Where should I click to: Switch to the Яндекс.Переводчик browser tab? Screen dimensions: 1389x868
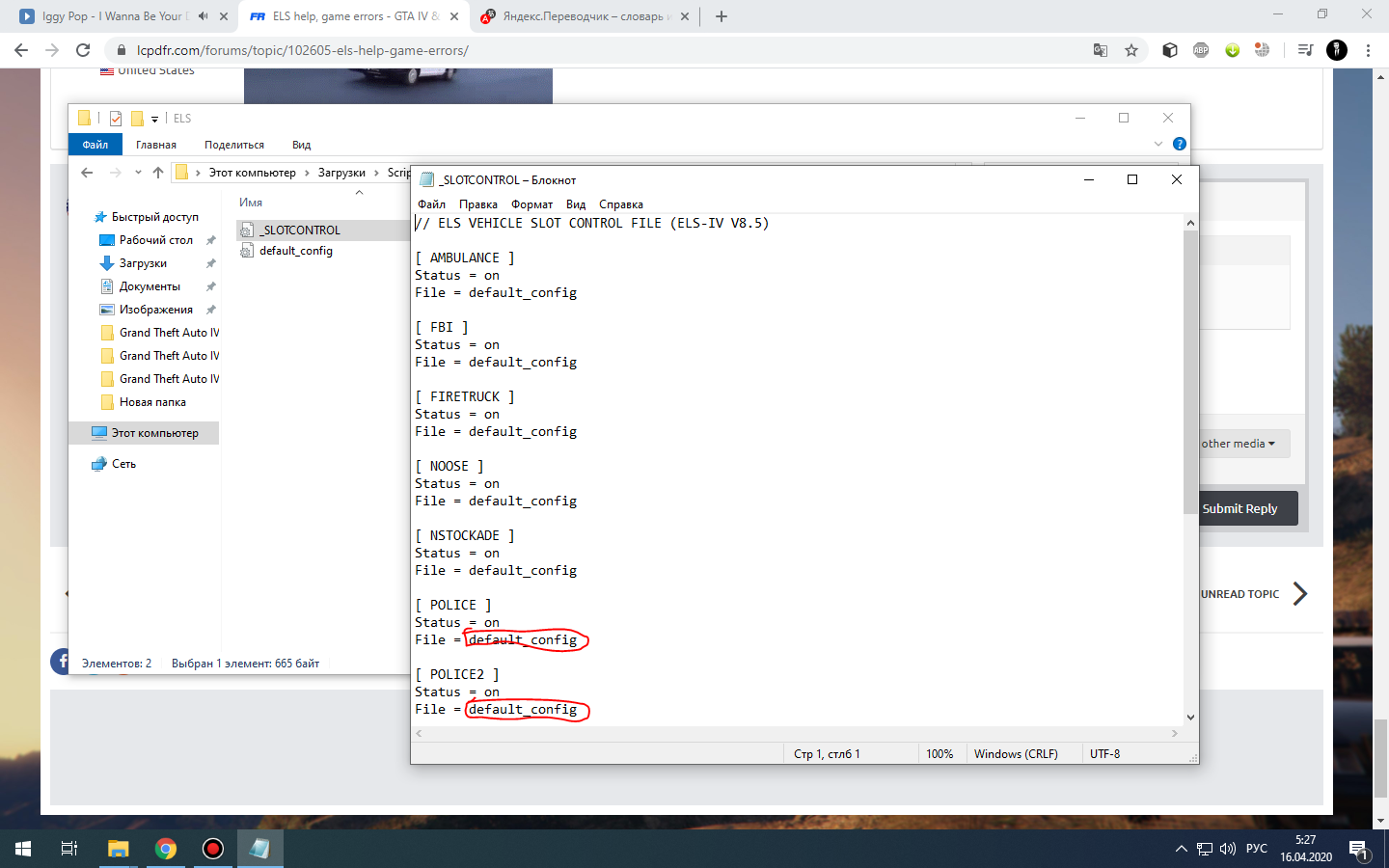(586, 16)
